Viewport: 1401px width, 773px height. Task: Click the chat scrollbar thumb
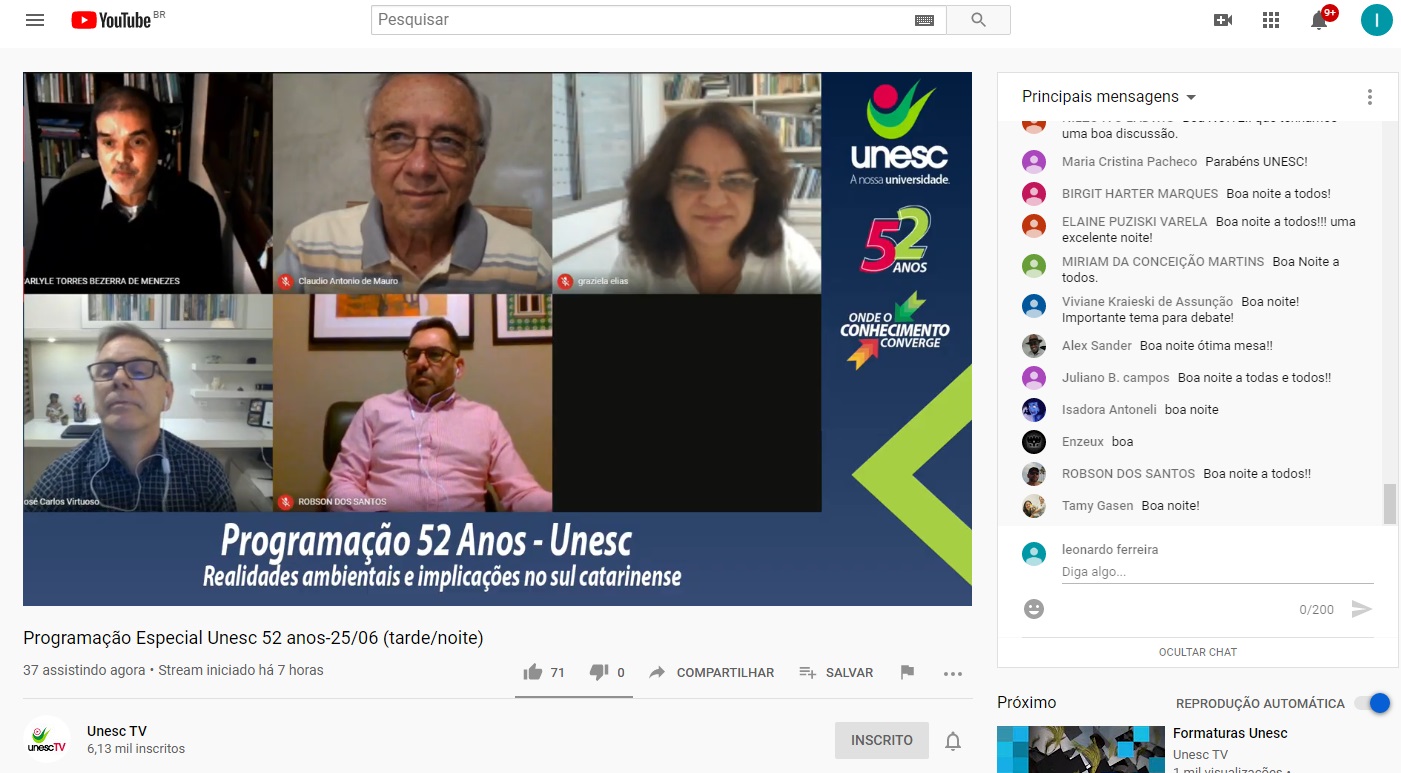pyautogui.click(x=1389, y=503)
